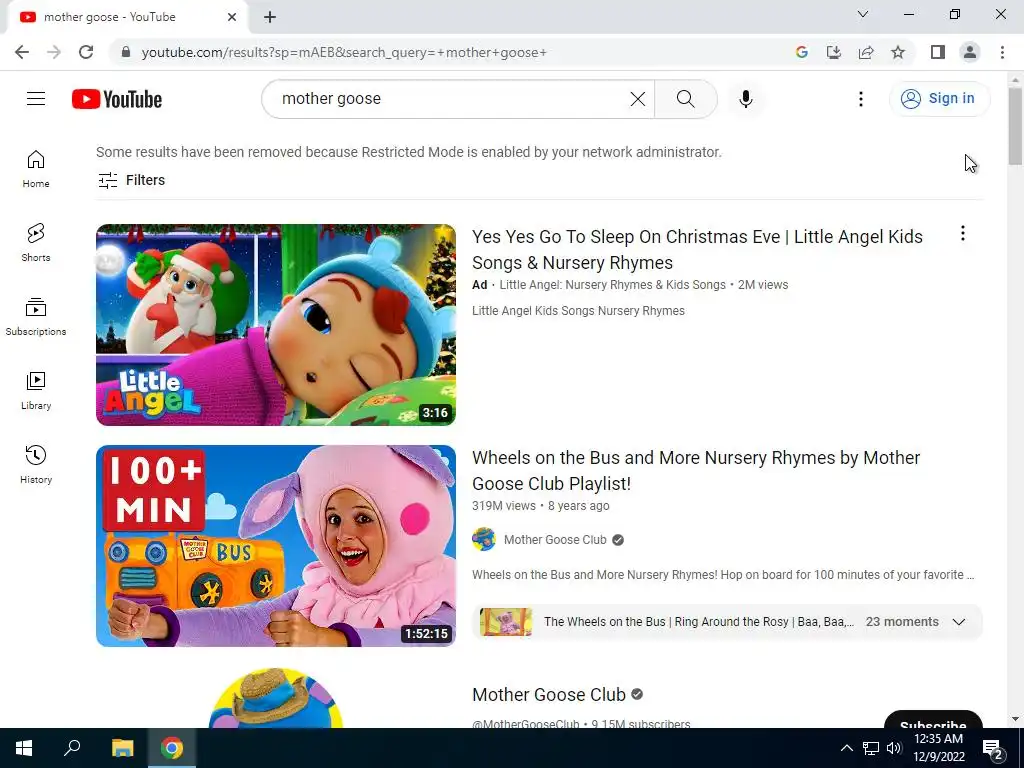Reload the page
1024x768 pixels.
tap(86, 52)
